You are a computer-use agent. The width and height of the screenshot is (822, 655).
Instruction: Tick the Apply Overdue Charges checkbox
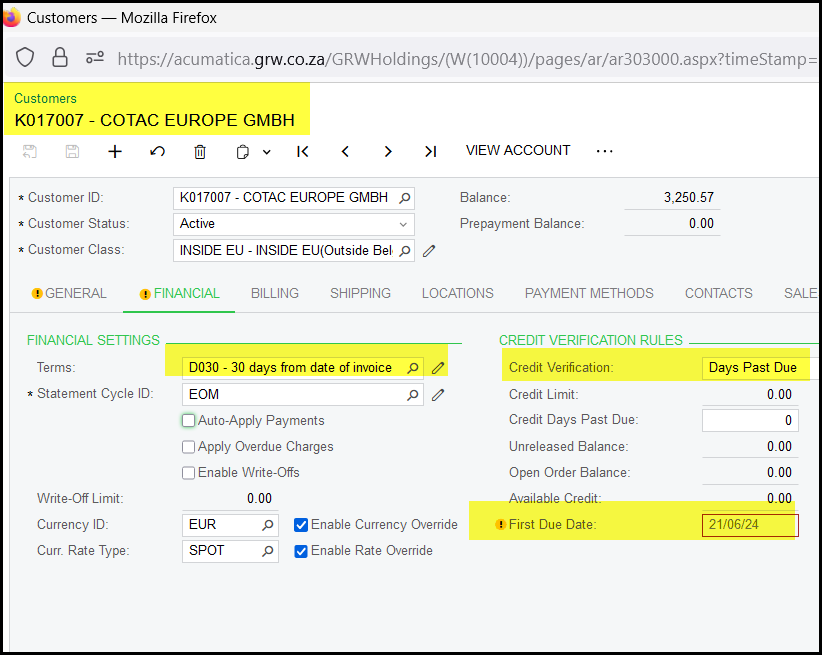[189, 447]
